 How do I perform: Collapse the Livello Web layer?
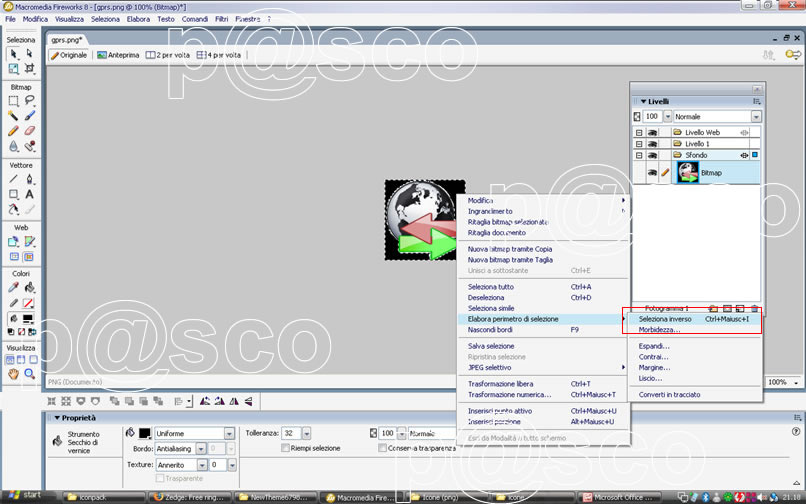tap(639, 133)
